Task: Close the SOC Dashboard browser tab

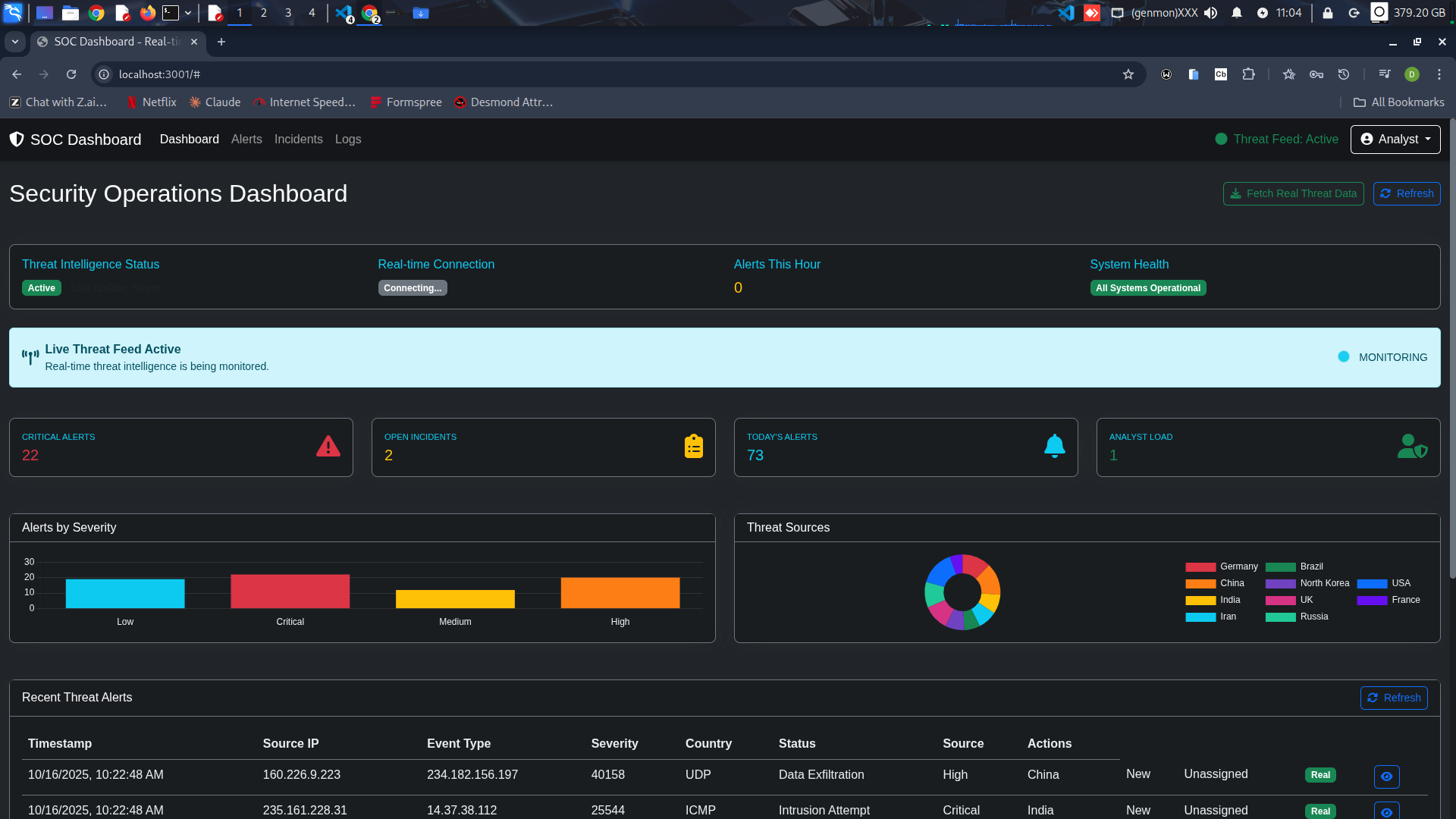Action: 194,42
